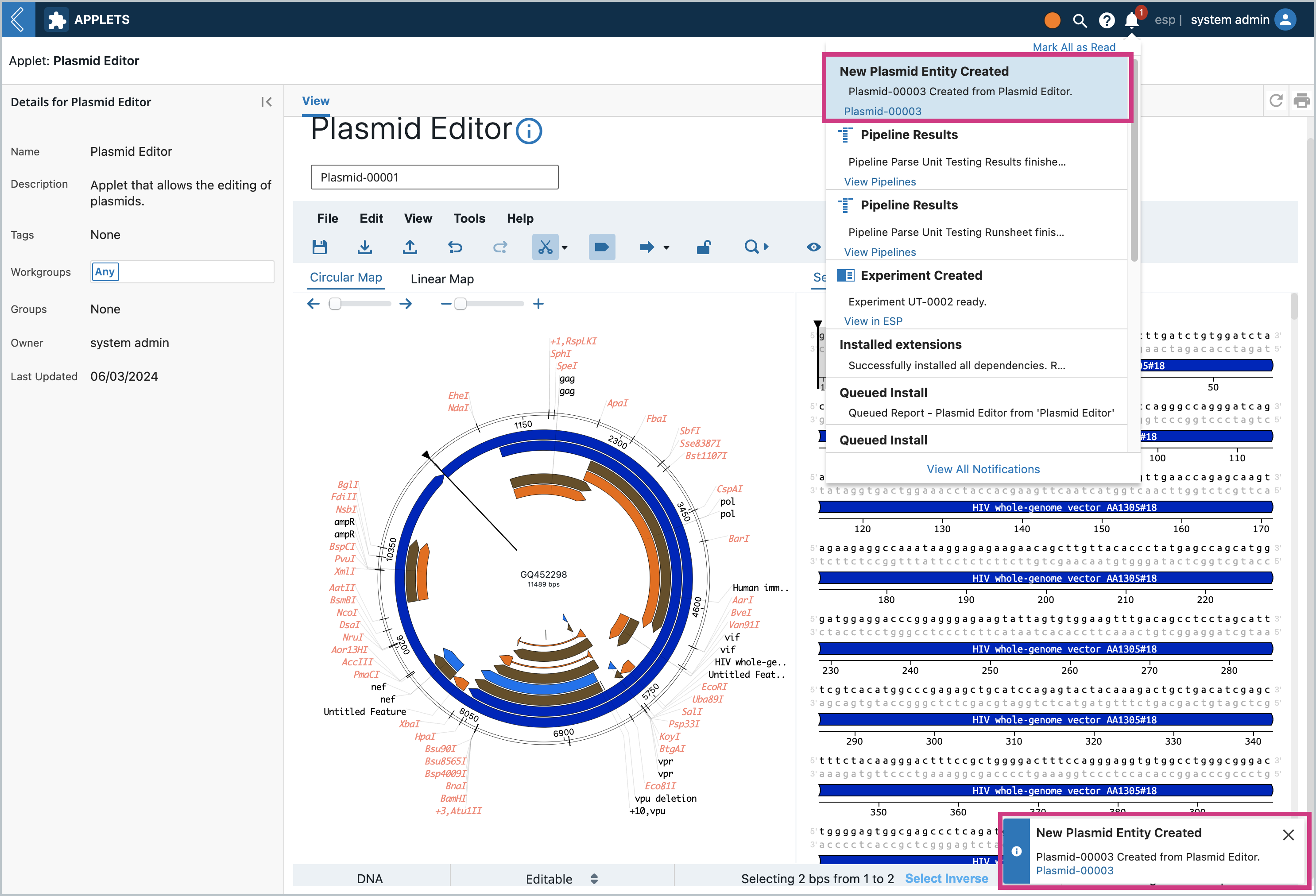Click the save floppy disk tool

(319, 247)
